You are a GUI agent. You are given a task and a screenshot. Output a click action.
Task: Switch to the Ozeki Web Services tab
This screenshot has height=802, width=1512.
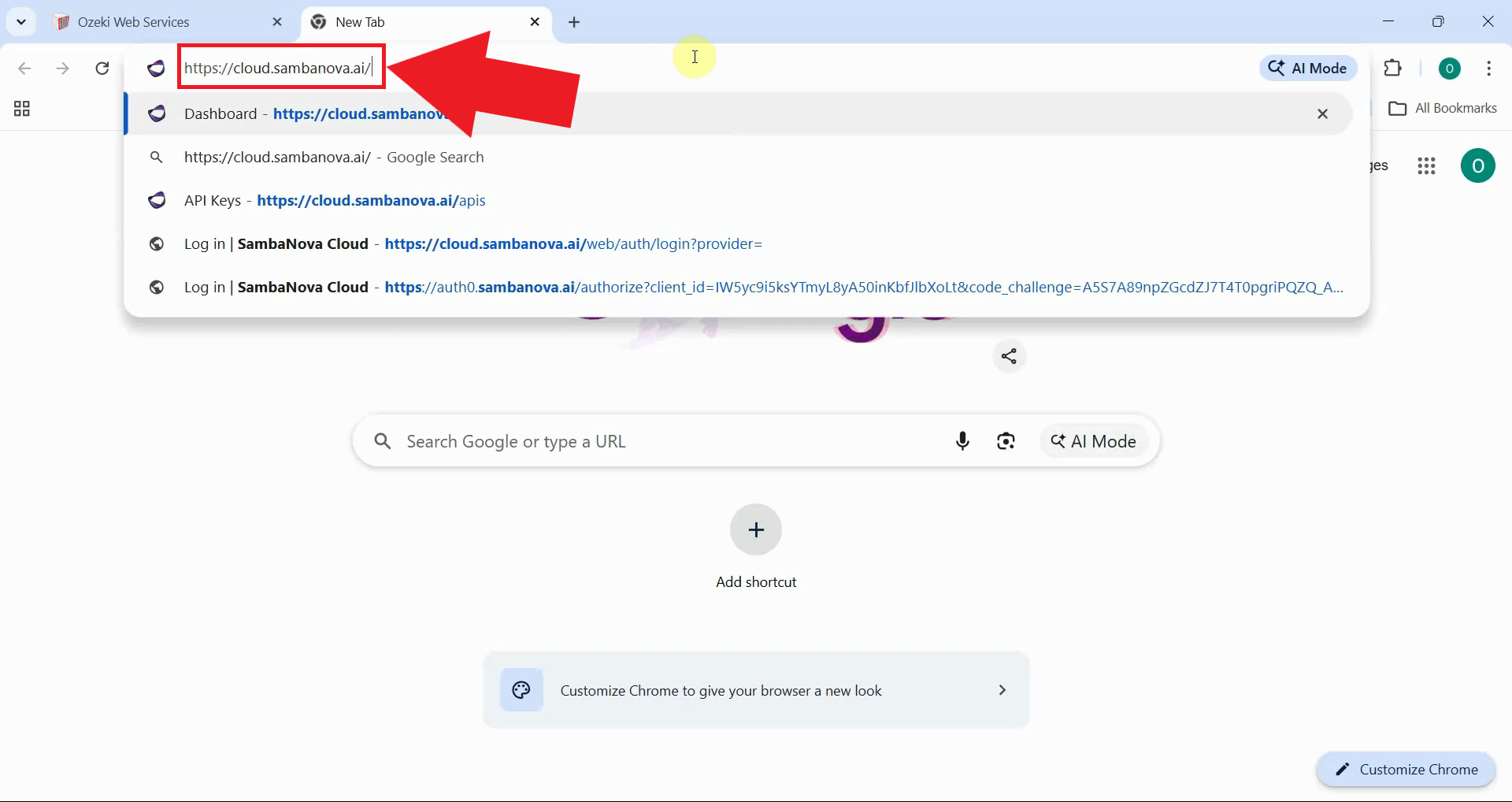coord(134,21)
